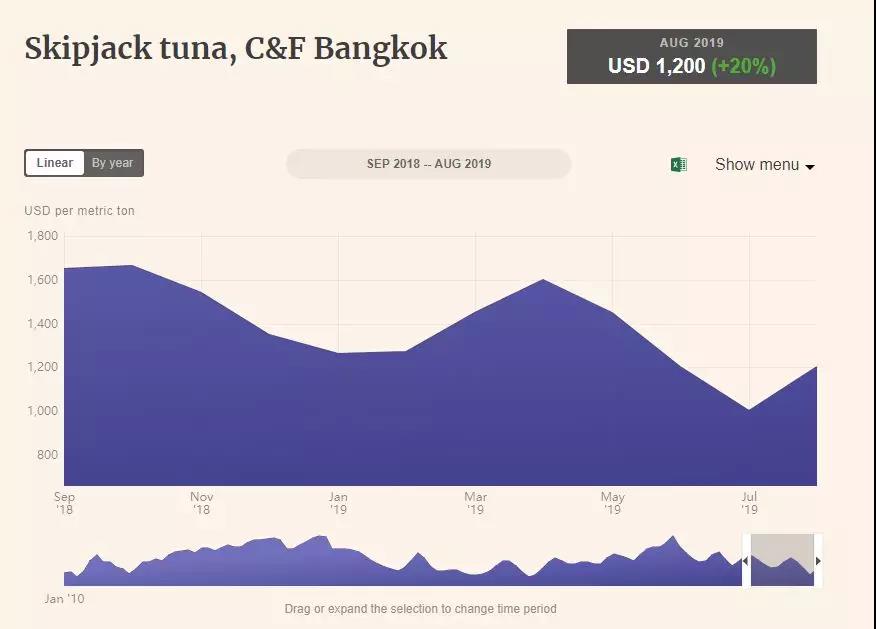Switch the chart to Linear view

(55, 163)
